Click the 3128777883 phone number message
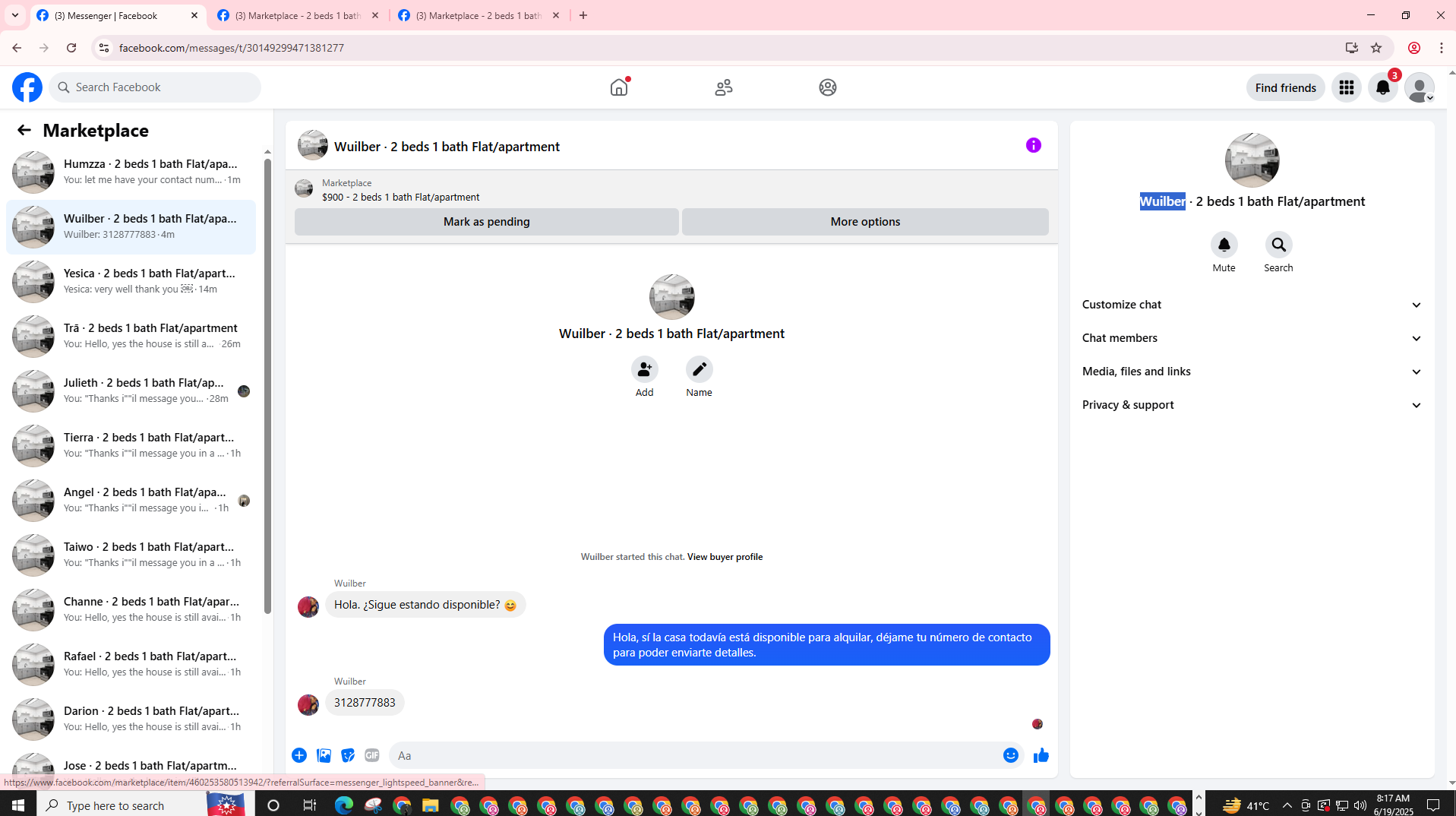This screenshot has height=816, width=1456. click(x=365, y=703)
